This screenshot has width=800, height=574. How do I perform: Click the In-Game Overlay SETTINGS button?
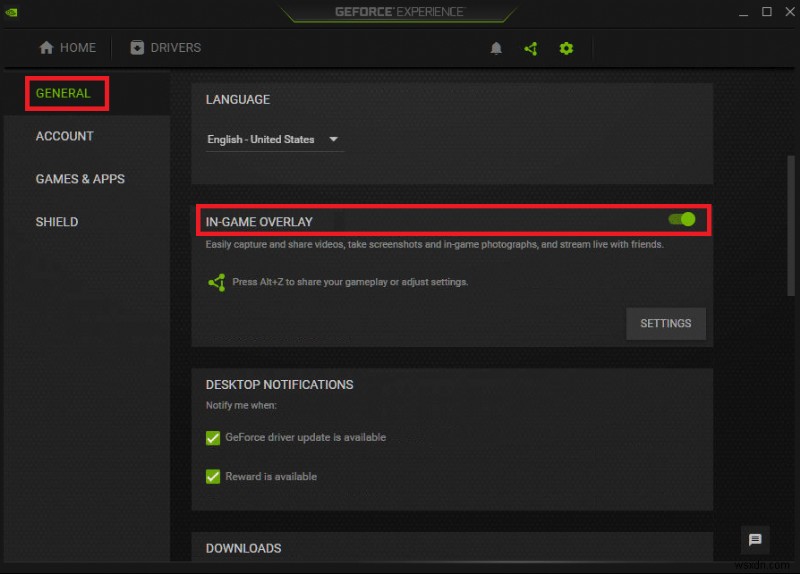[x=666, y=323]
